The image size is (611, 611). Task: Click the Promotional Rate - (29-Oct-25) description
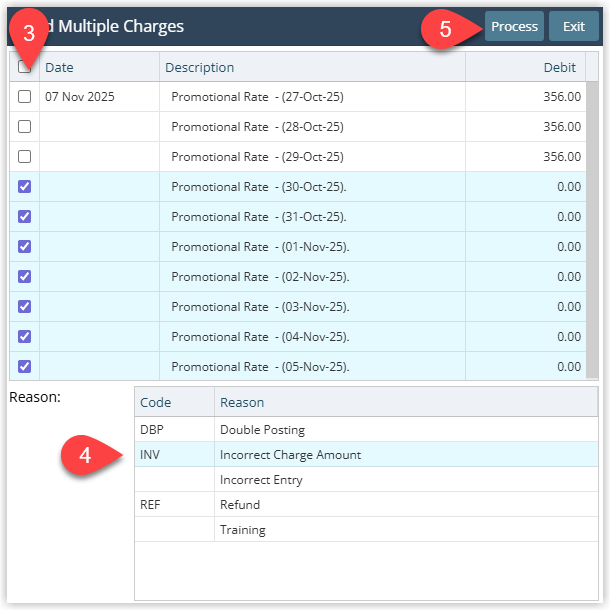(x=258, y=156)
